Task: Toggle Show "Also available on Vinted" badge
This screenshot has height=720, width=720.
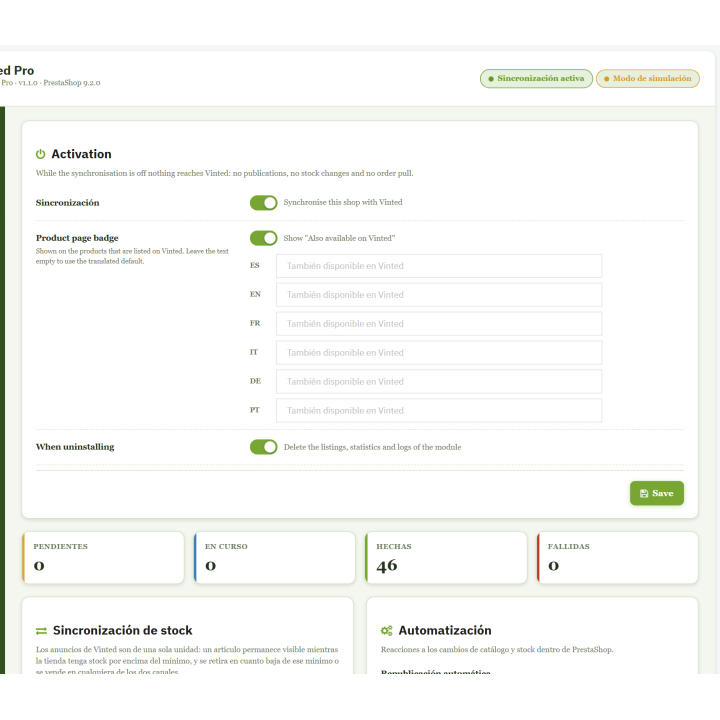Action: click(x=264, y=238)
